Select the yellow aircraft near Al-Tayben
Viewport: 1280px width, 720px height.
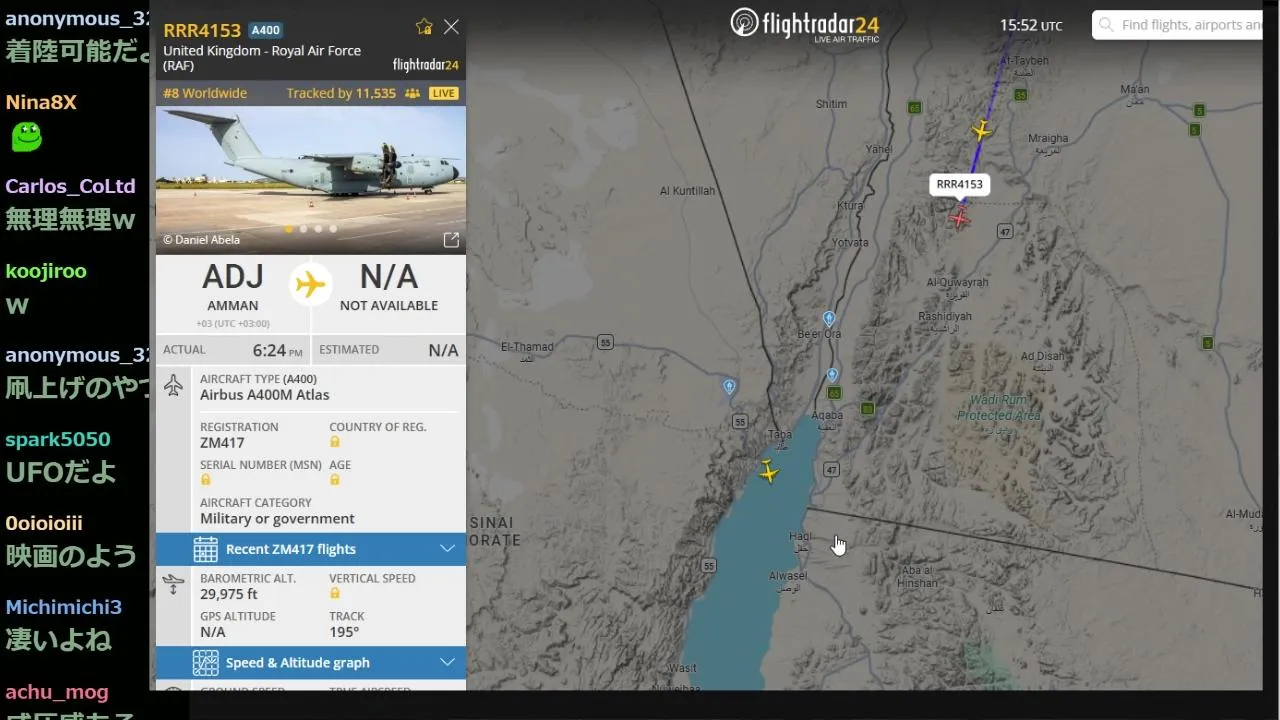[982, 130]
